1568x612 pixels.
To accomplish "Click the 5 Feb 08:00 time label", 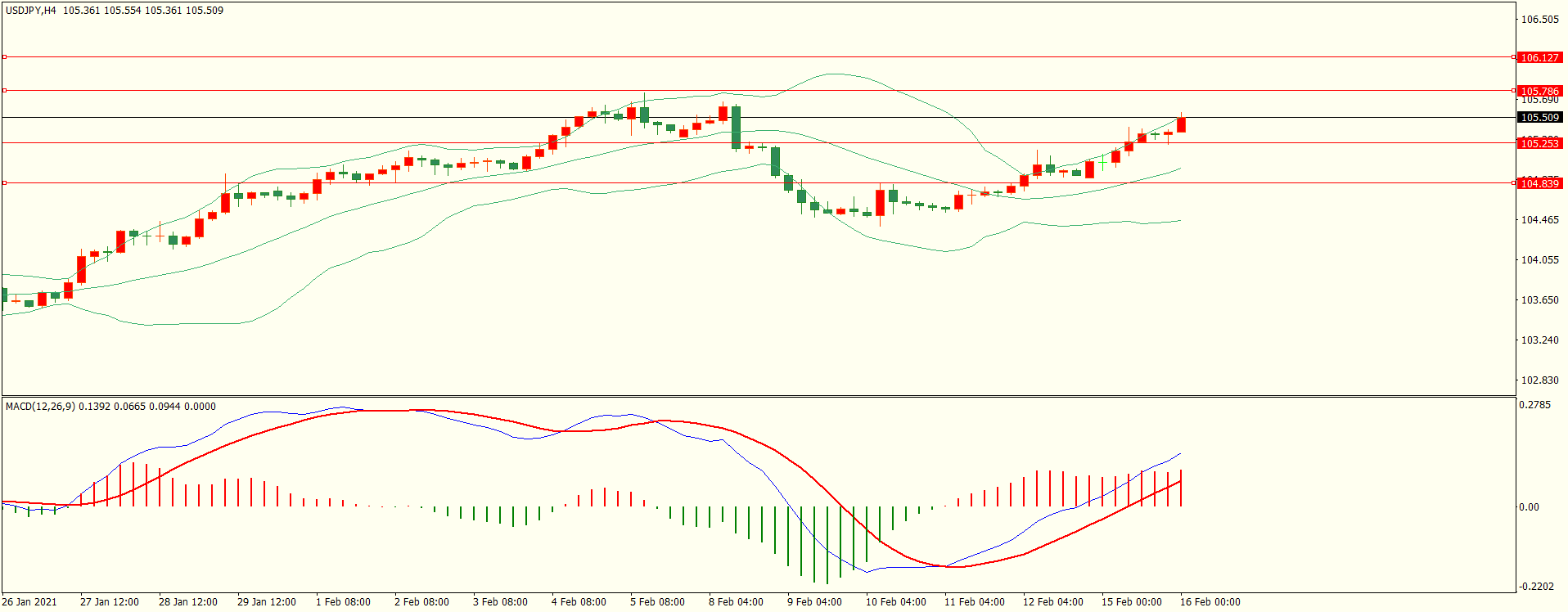I will click(x=657, y=601).
